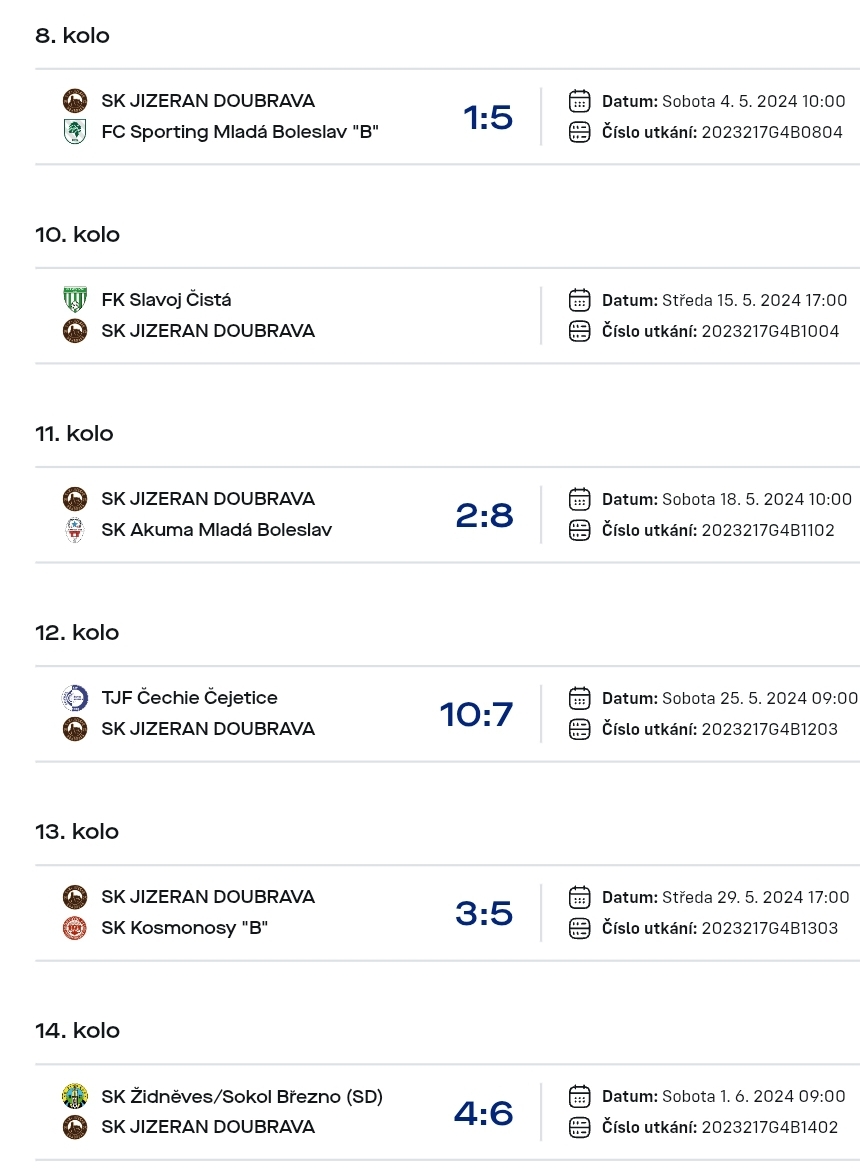Click Jizeran Doubrava logo in 13. kolo
This screenshot has width=860, height=1169.
75,897
